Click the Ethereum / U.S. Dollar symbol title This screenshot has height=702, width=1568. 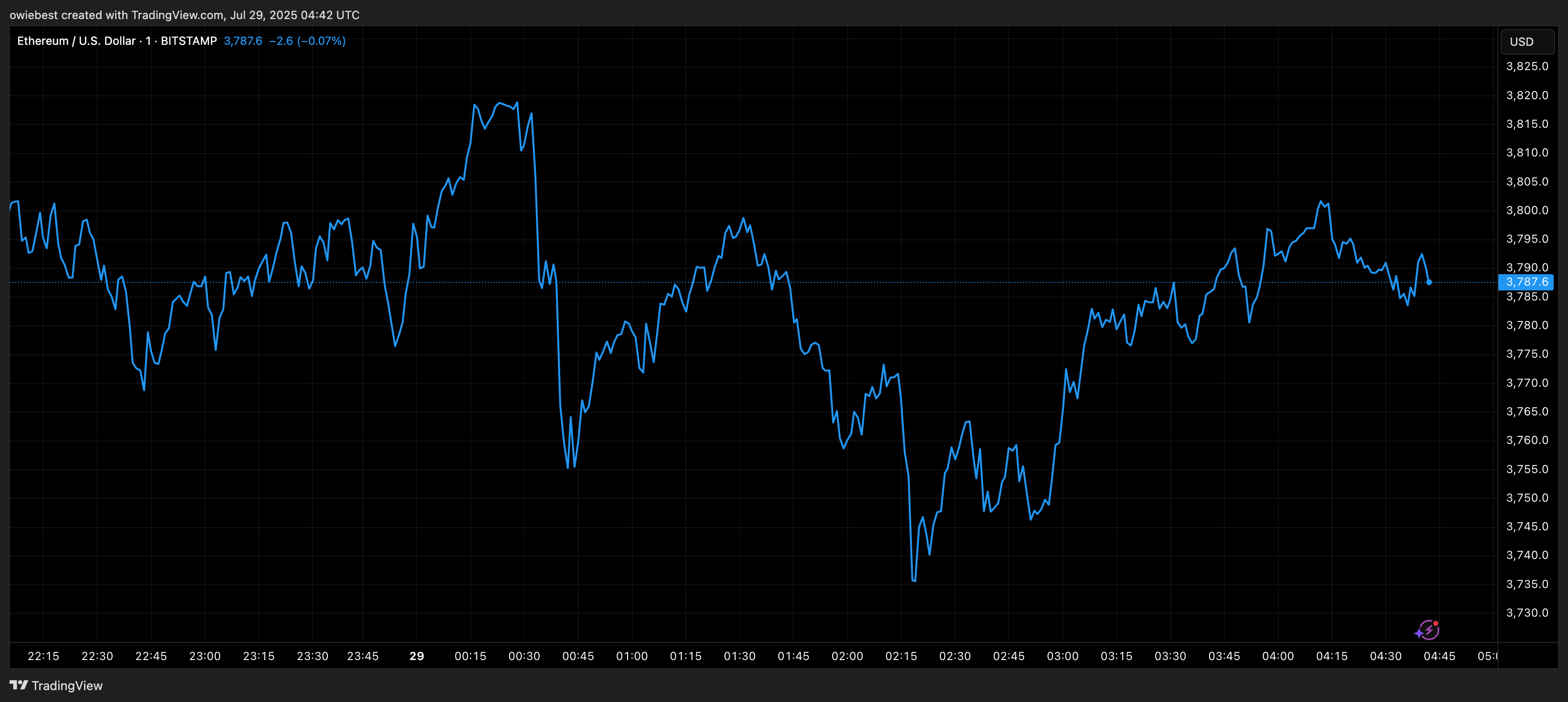(x=76, y=41)
